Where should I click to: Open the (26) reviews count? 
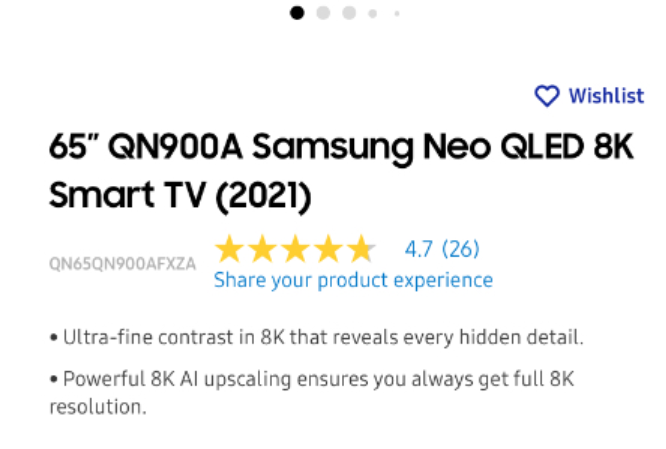click(x=460, y=248)
